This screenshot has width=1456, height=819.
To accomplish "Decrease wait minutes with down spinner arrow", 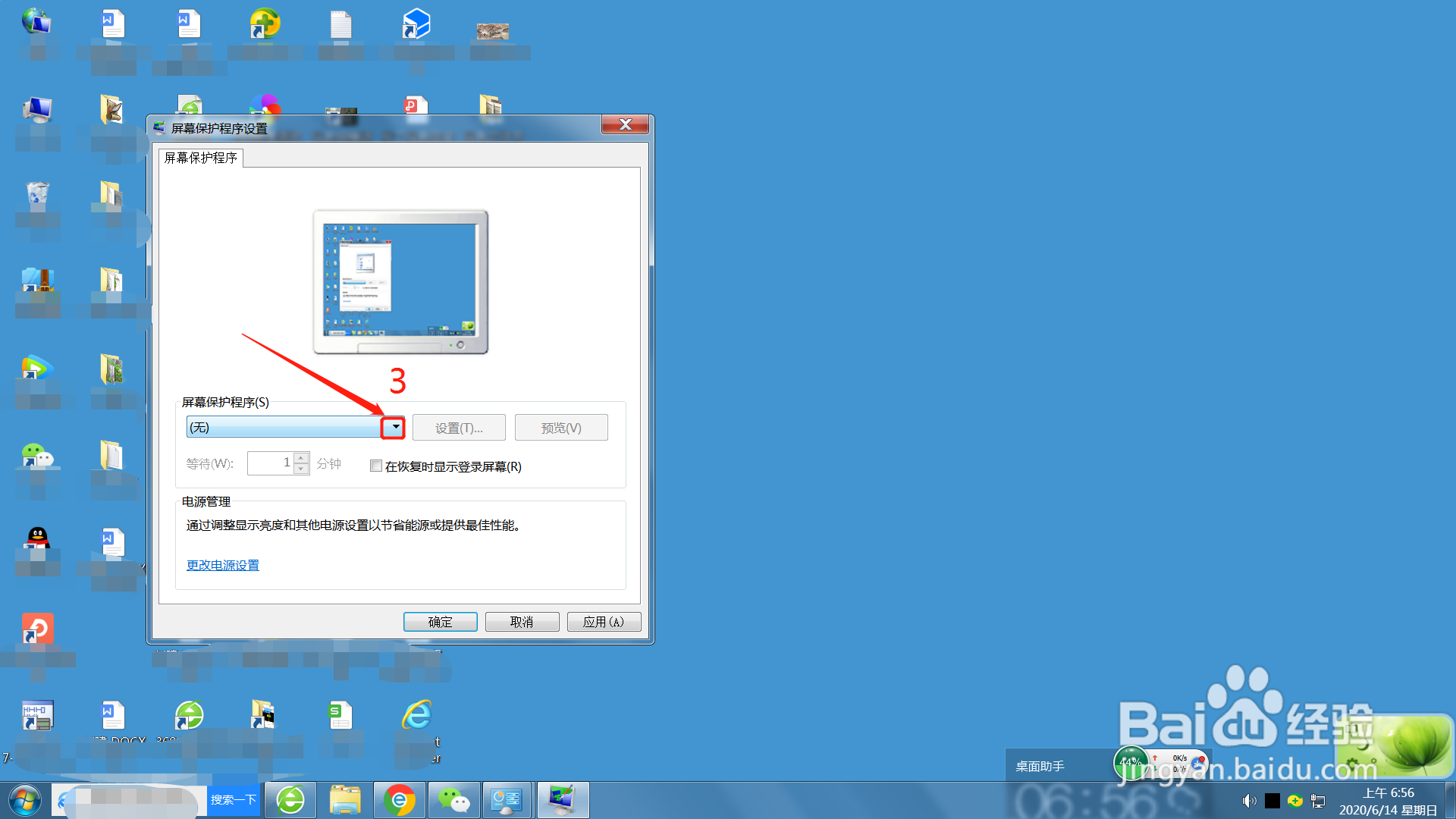I will point(301,469).
